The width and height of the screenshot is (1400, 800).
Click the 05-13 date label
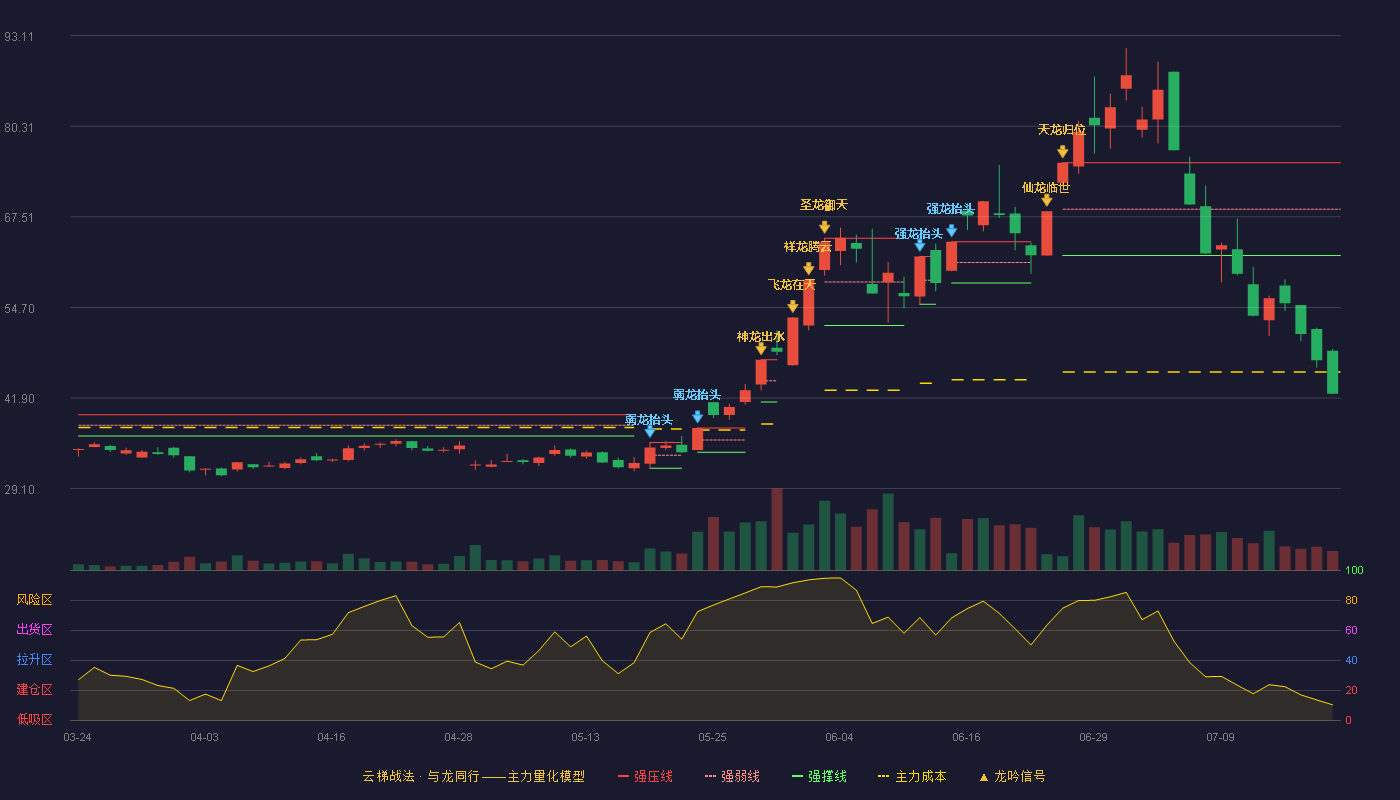coord(585,737)
